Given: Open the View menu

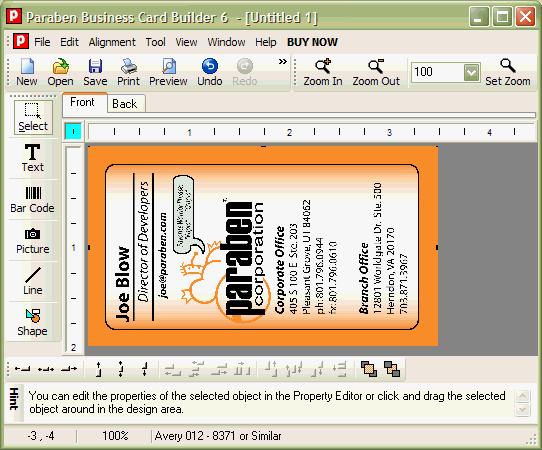Looking at the screenshot, I should pyautogui.click(x=186, y=42).
